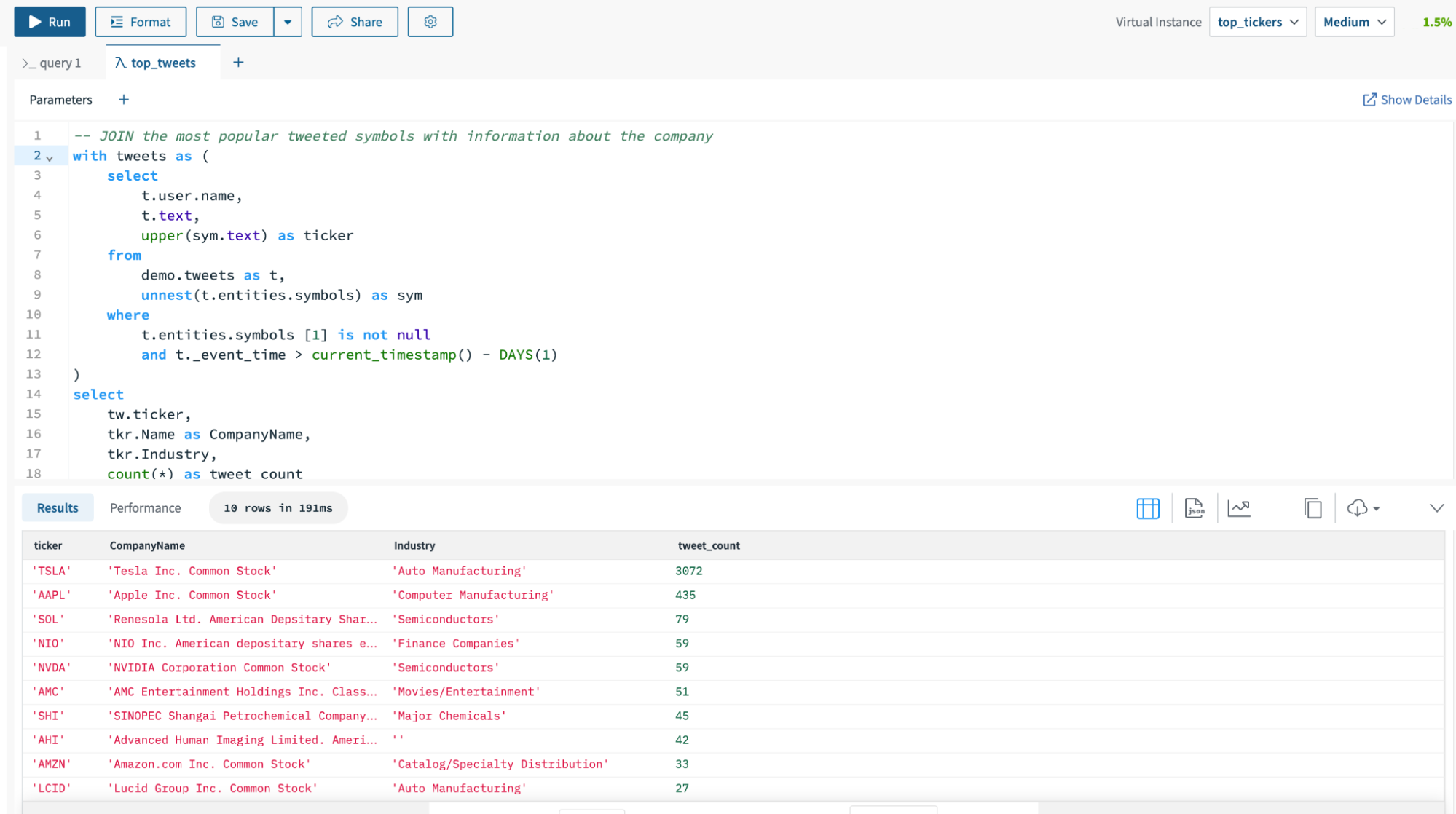Open the Save options dropdown arrow

(288, 22)
